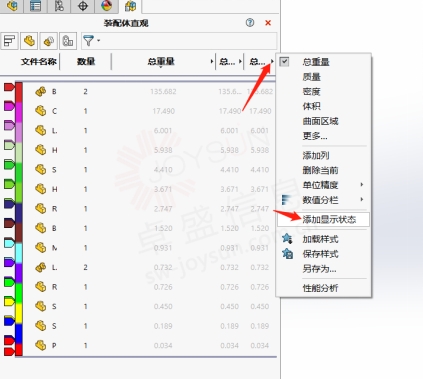Select 保存样式 menu entry

(320, 254)
